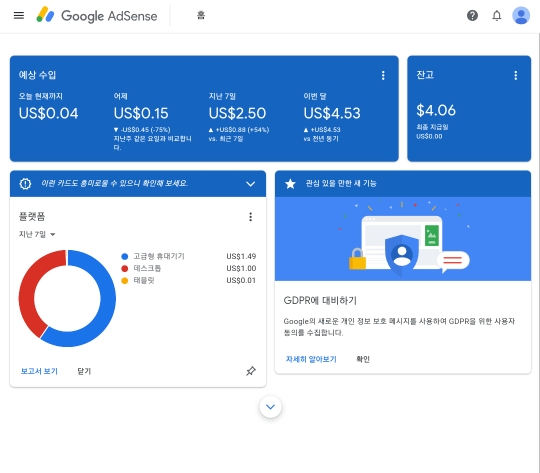Viewport: 540px width, 473px height.
Task: Open the 예상 수입 card three-dot menu
Action: click(383, 75)
